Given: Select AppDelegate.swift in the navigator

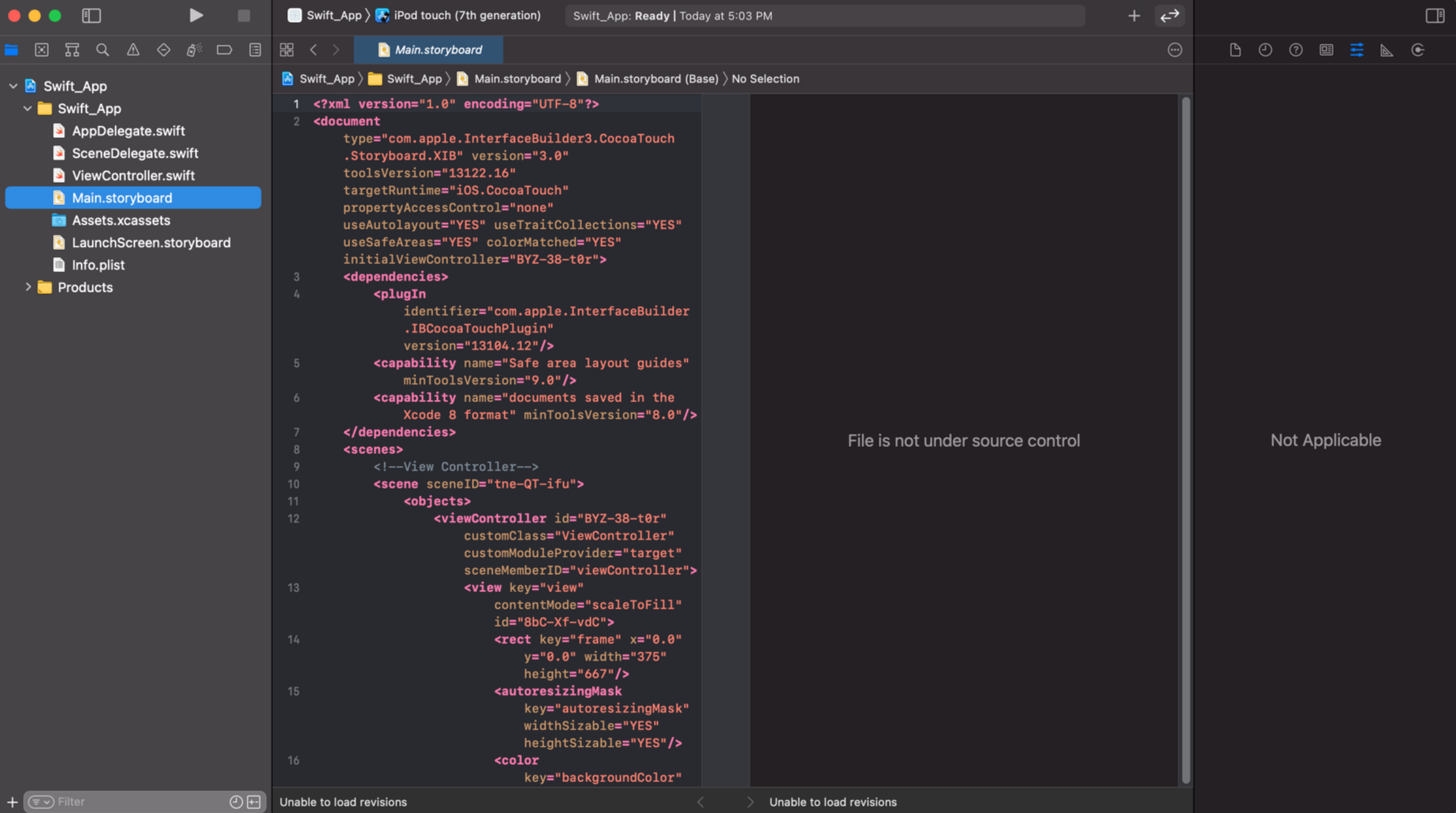Looking at the screenshot, I should point(128,131).
